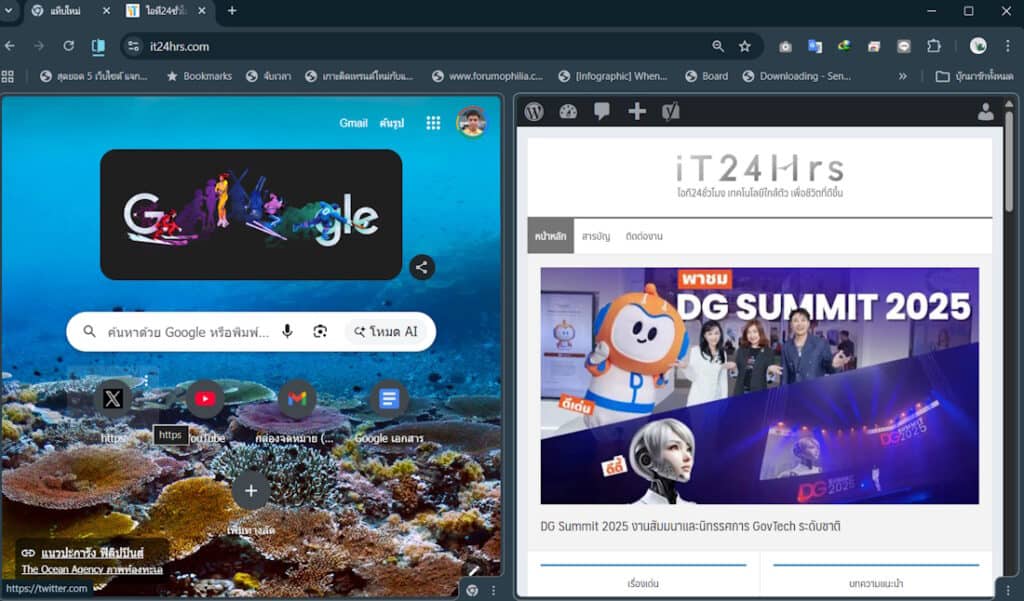Open แนวปะการัง ฟิลิปปินส์ theme link
1024x601 pixels.
pyautogui.click(x=92, y=553)
